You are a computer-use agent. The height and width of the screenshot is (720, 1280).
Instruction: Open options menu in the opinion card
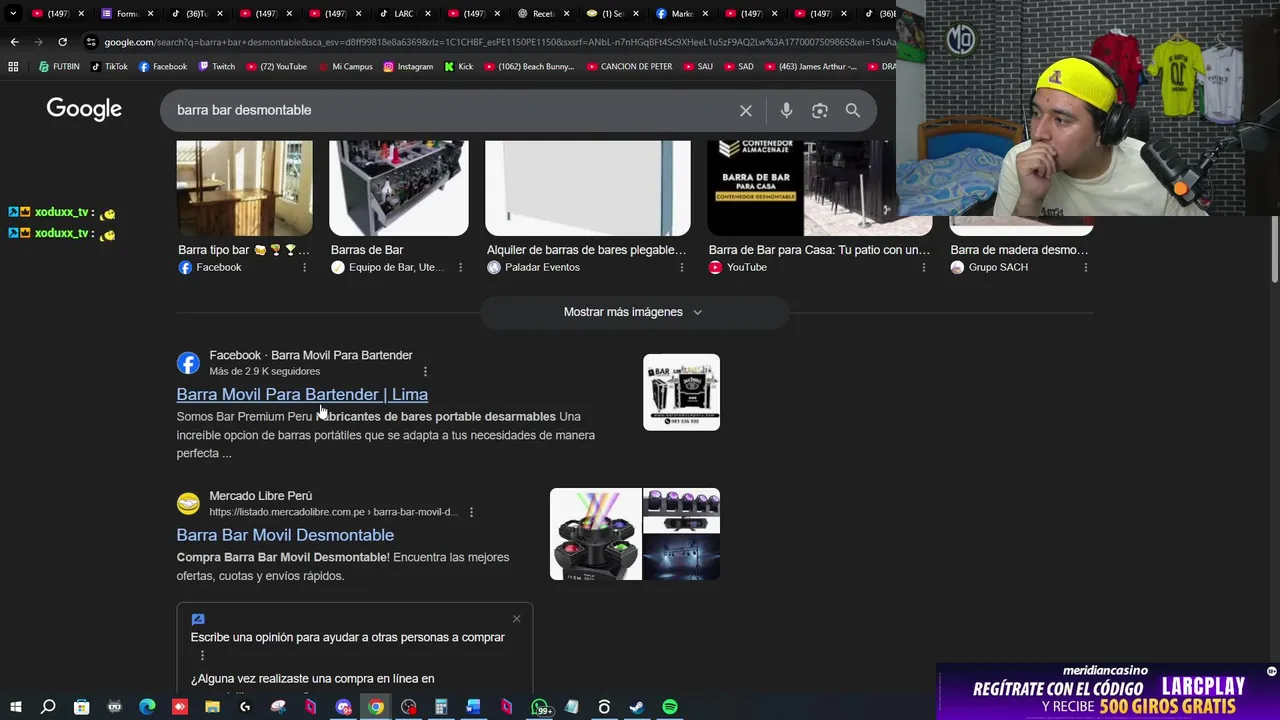point(202,656)
